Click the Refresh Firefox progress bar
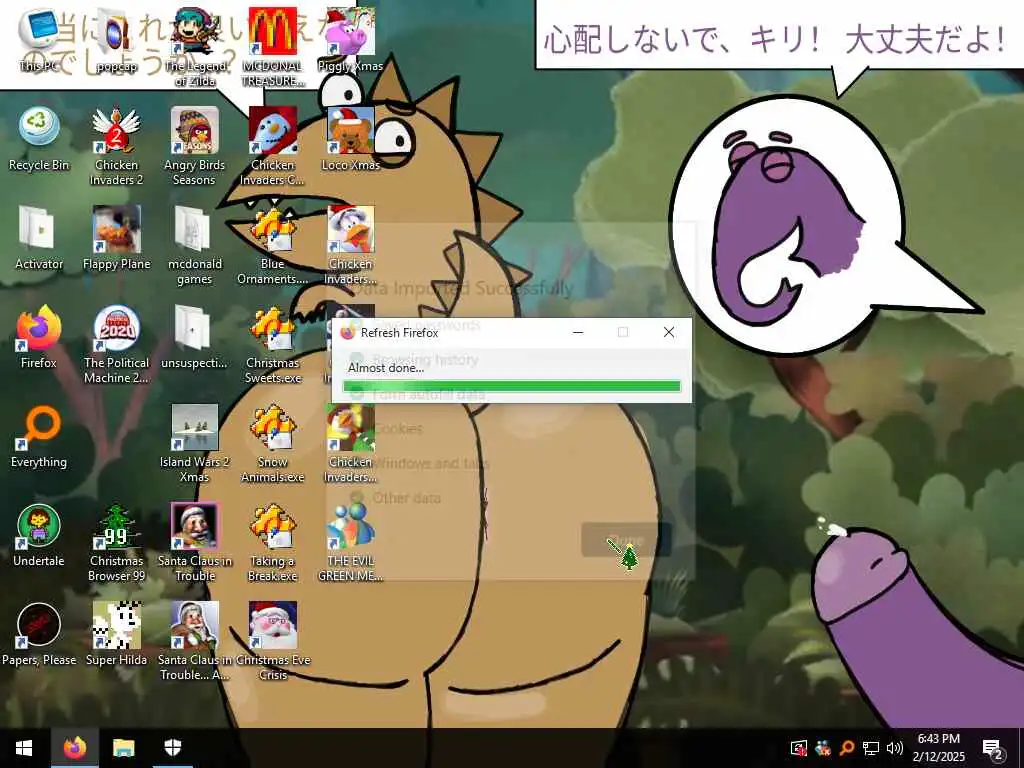Viewport: 1024px width, 768px height. coord(512,386)
